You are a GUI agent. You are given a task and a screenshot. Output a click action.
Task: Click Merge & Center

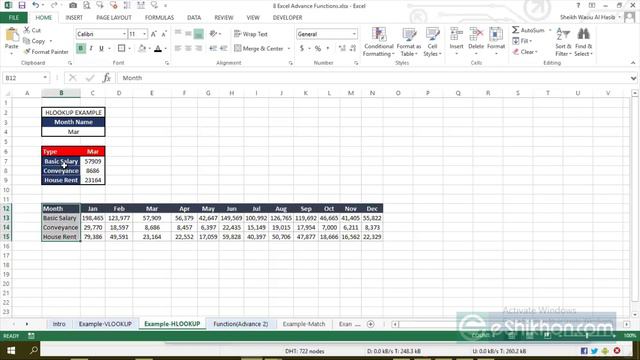[x=259, y=48]
